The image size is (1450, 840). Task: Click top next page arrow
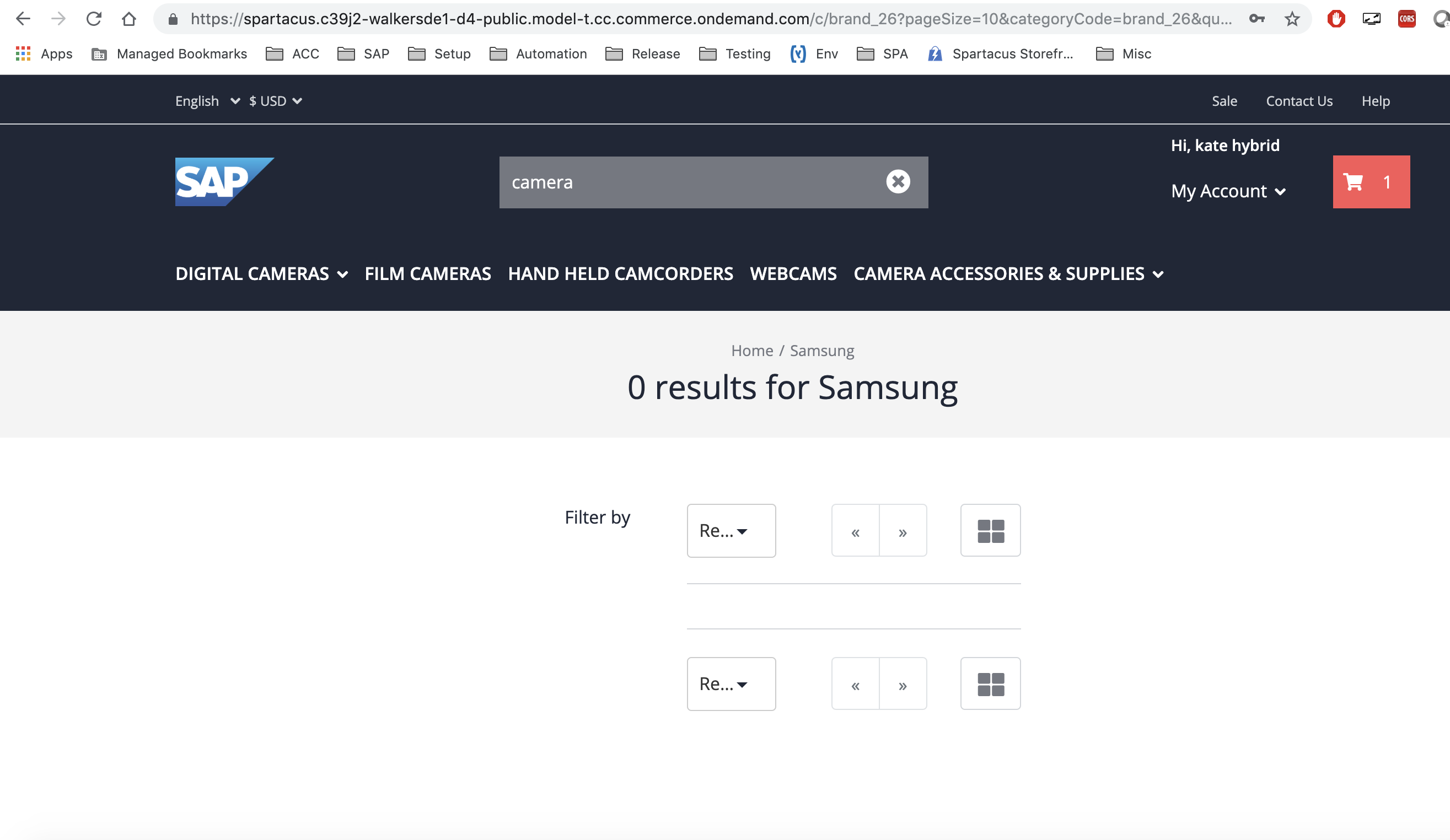point(903,530)
